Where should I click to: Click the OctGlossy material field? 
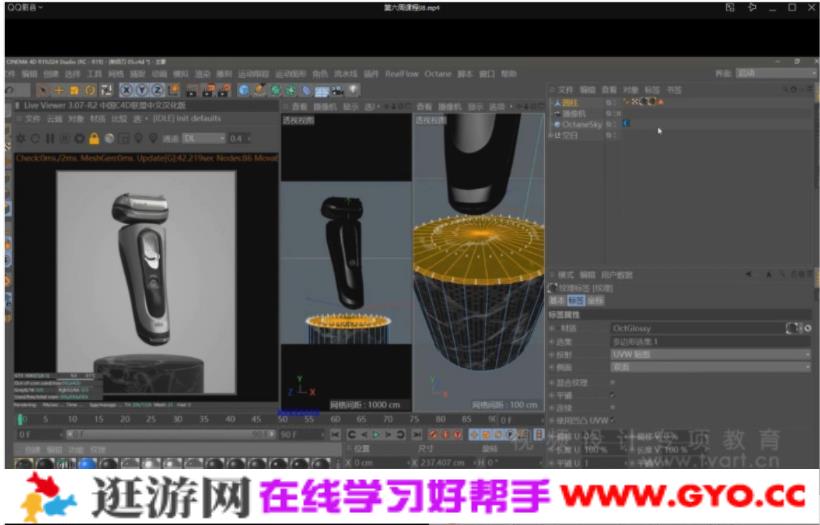point(698,328)
